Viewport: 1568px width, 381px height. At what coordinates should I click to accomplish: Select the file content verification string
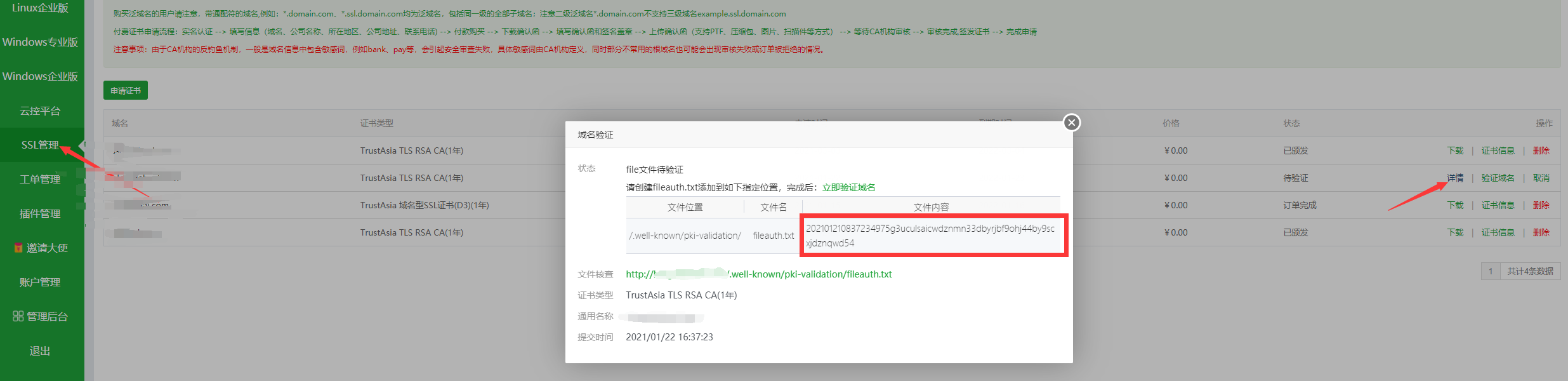pyautogui.click(x=930, y=236)
